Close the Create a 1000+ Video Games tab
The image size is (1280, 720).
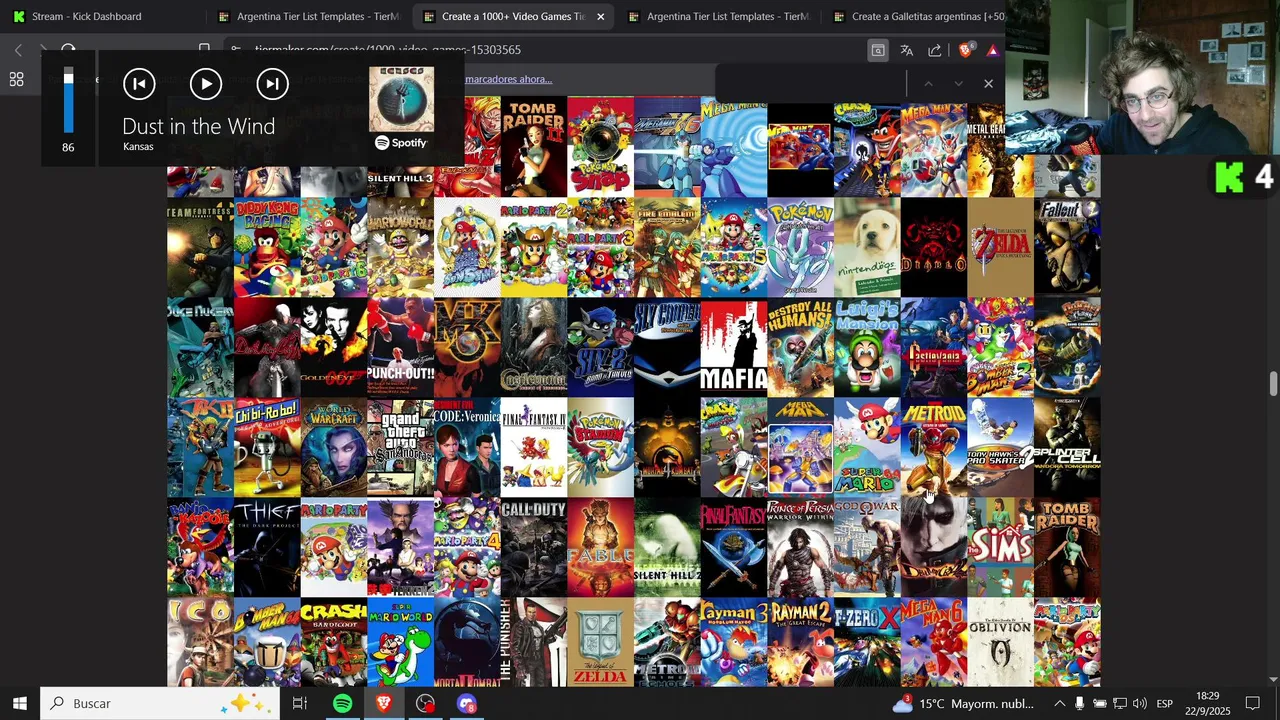600,16
